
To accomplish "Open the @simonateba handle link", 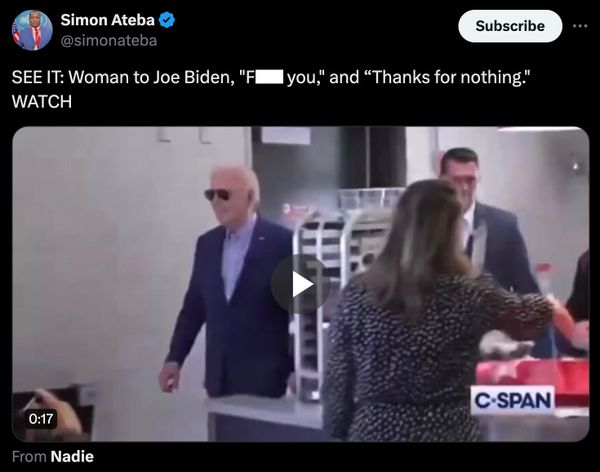I will (109, 41).
